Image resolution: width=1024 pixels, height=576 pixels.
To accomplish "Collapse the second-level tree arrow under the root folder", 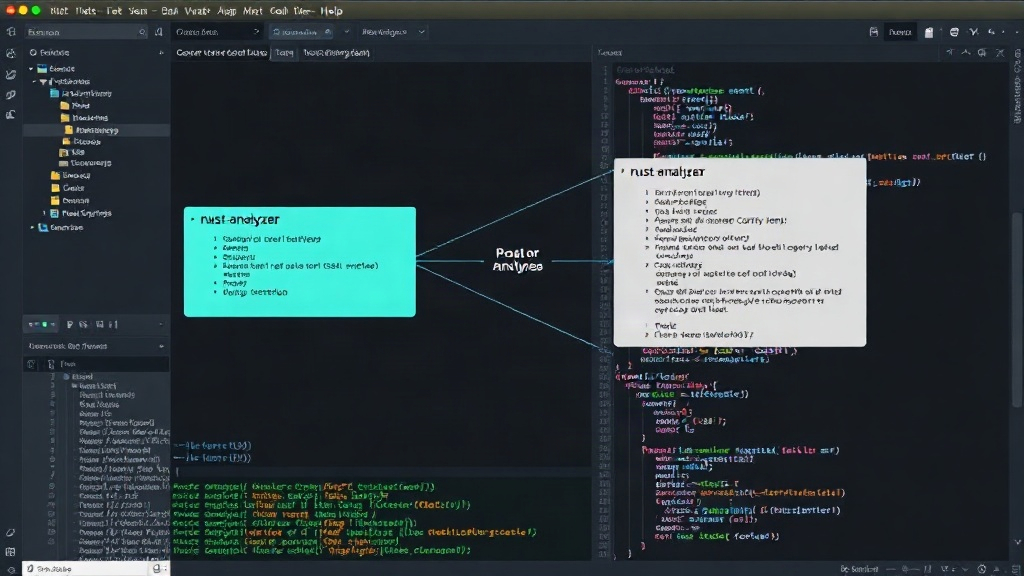I will click(x=35, y=82).
